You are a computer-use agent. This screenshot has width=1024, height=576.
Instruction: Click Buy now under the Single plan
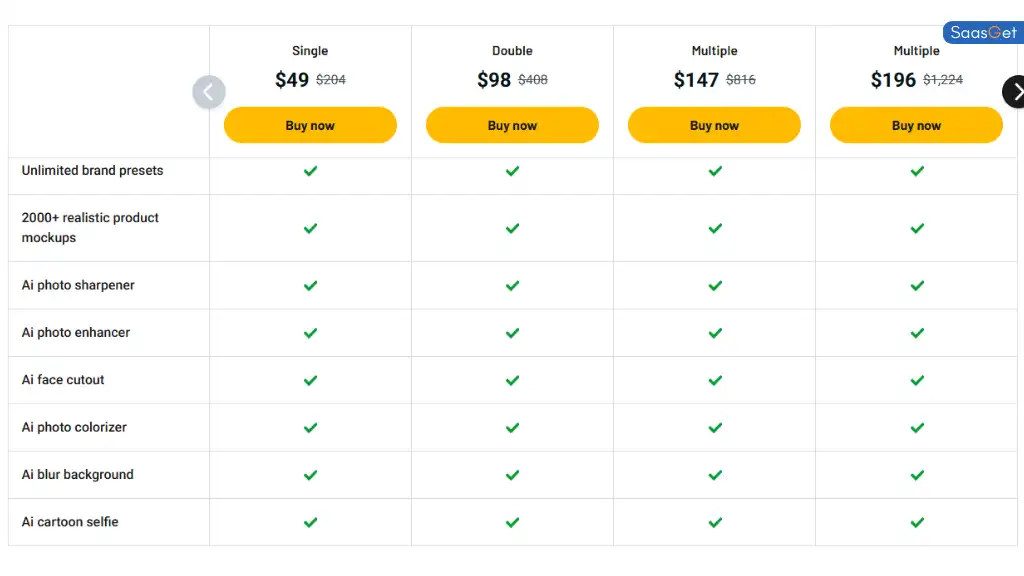pyautogui.click(x=310, y=124)
